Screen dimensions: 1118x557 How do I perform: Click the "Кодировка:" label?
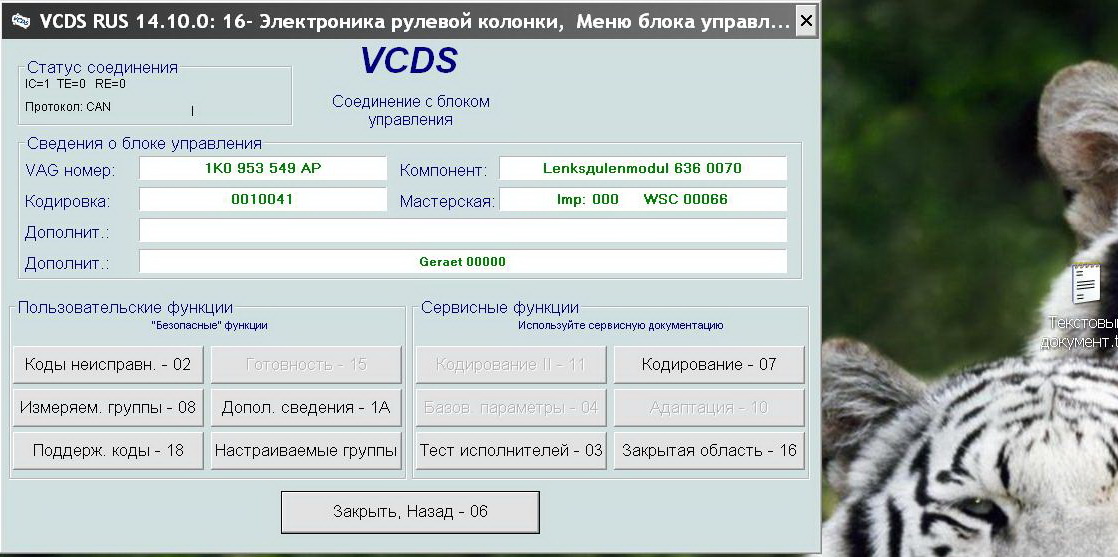point(68,202)
